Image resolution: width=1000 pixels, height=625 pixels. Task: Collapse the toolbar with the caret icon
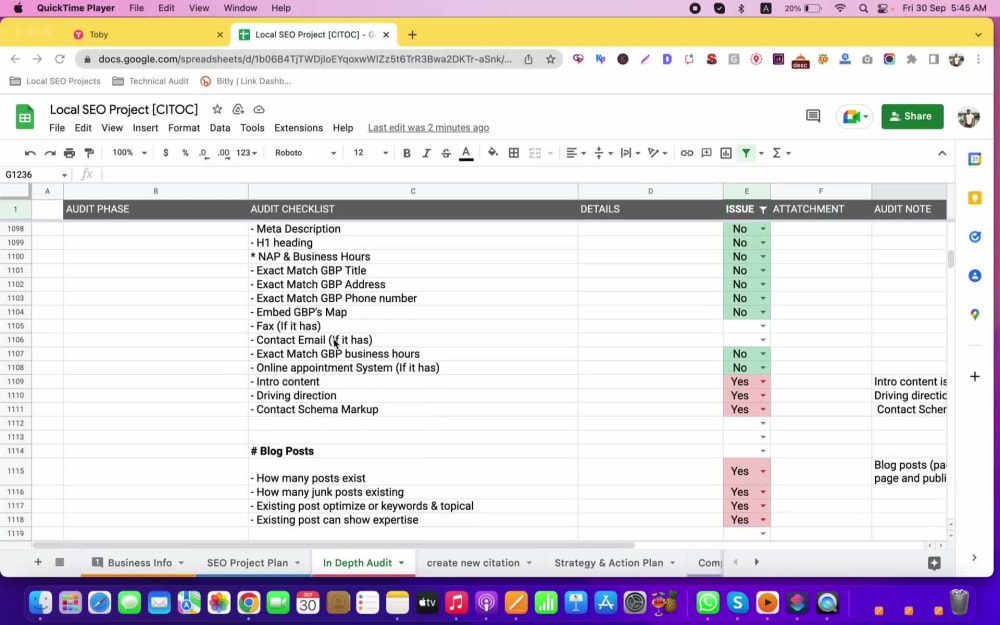(942, 153)
